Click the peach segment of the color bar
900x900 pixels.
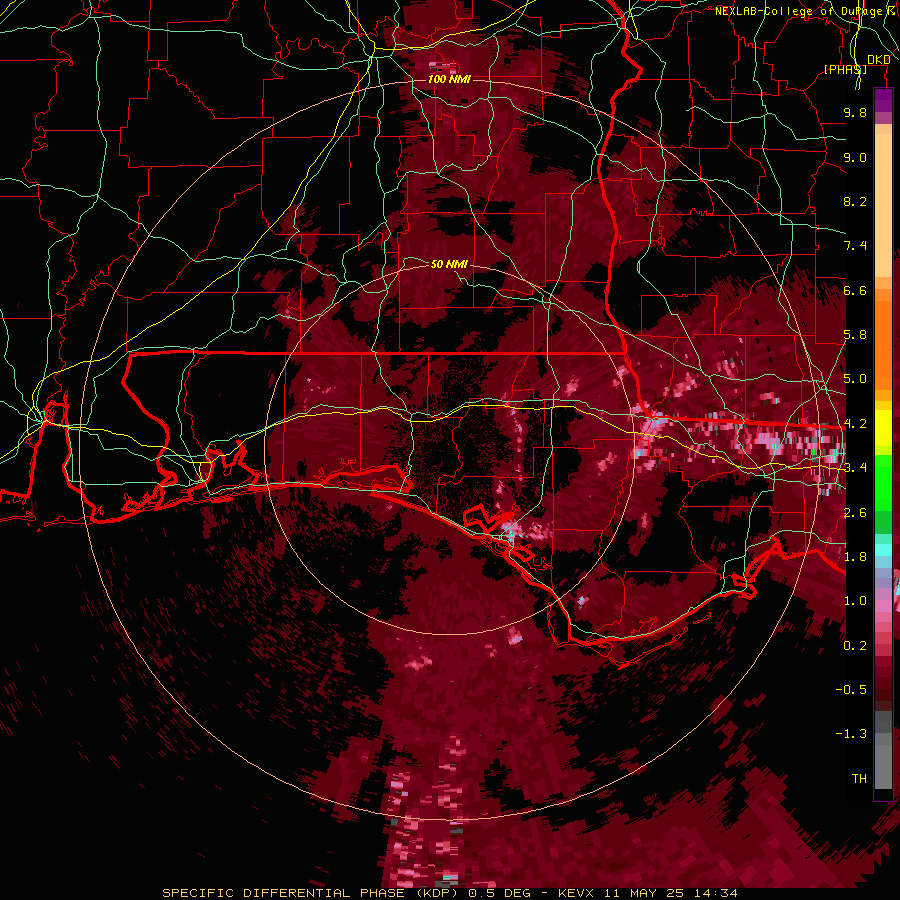(x=883, y=207)
